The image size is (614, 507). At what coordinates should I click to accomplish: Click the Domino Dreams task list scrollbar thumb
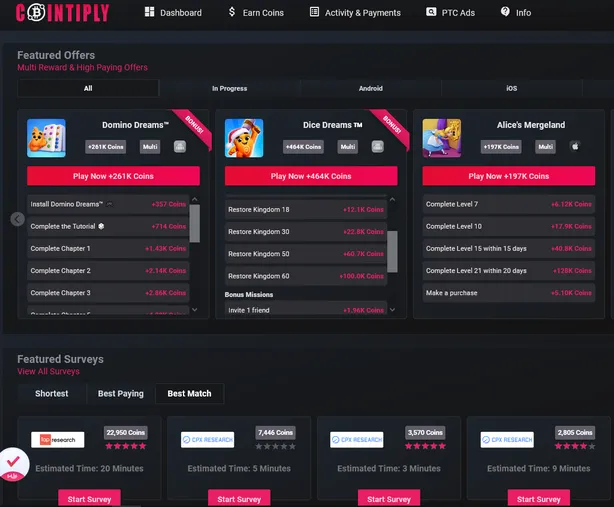tap(195, 224)
